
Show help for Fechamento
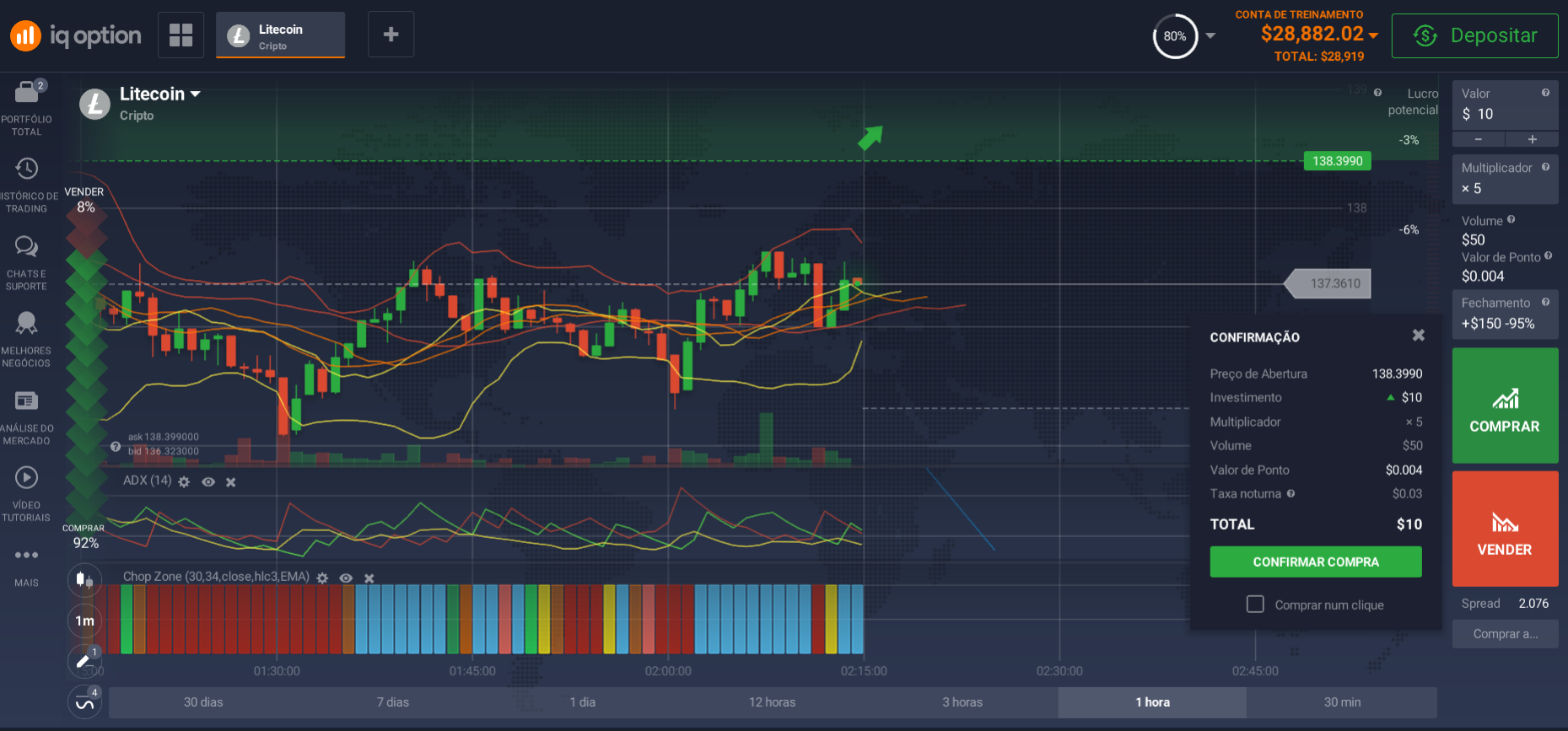coord(1545,302)
